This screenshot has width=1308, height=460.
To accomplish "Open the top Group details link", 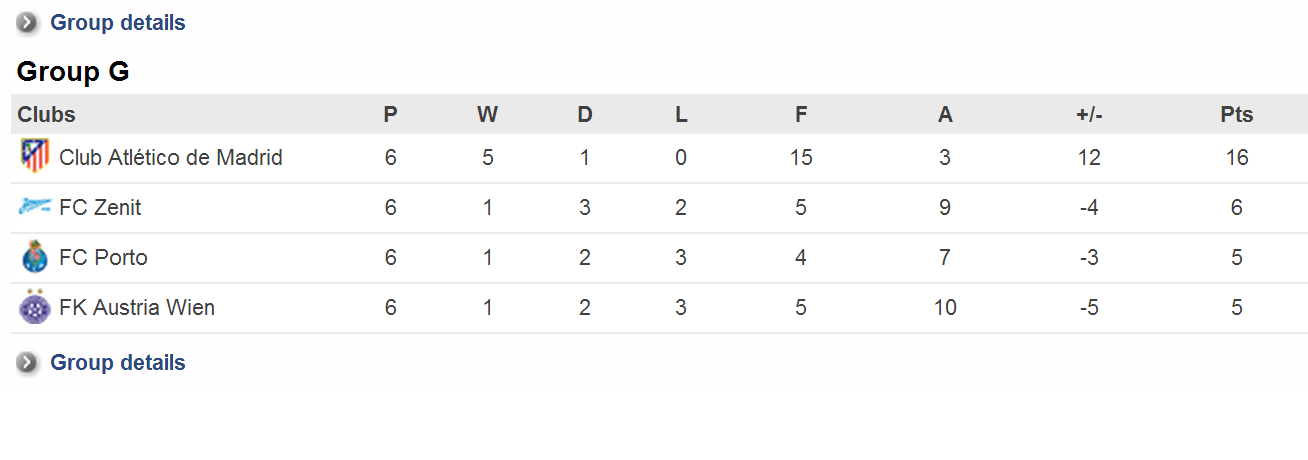I will point(118,22).
